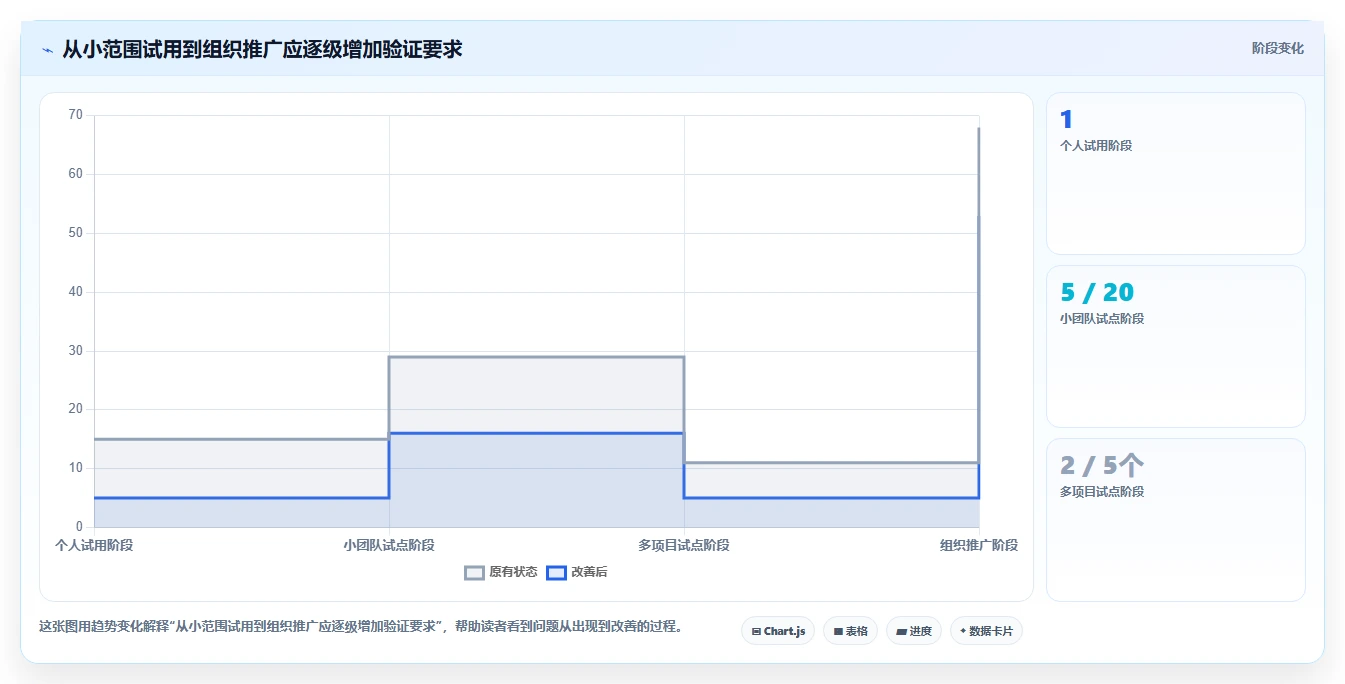The height and width of the screenshot is (684, 1345).
Task: Click the Chart.js tag
Action: 778,631
